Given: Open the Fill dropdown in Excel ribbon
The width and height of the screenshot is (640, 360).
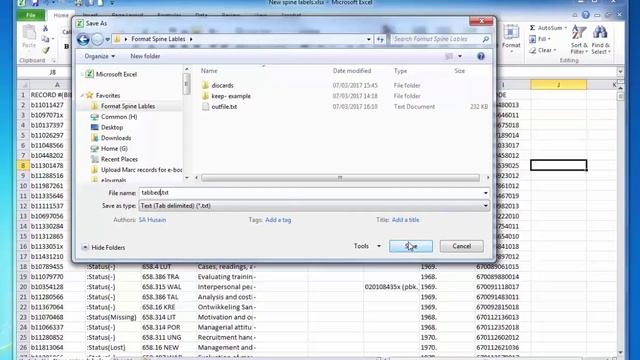Looking at the screenshot, I should coord(540,39).
